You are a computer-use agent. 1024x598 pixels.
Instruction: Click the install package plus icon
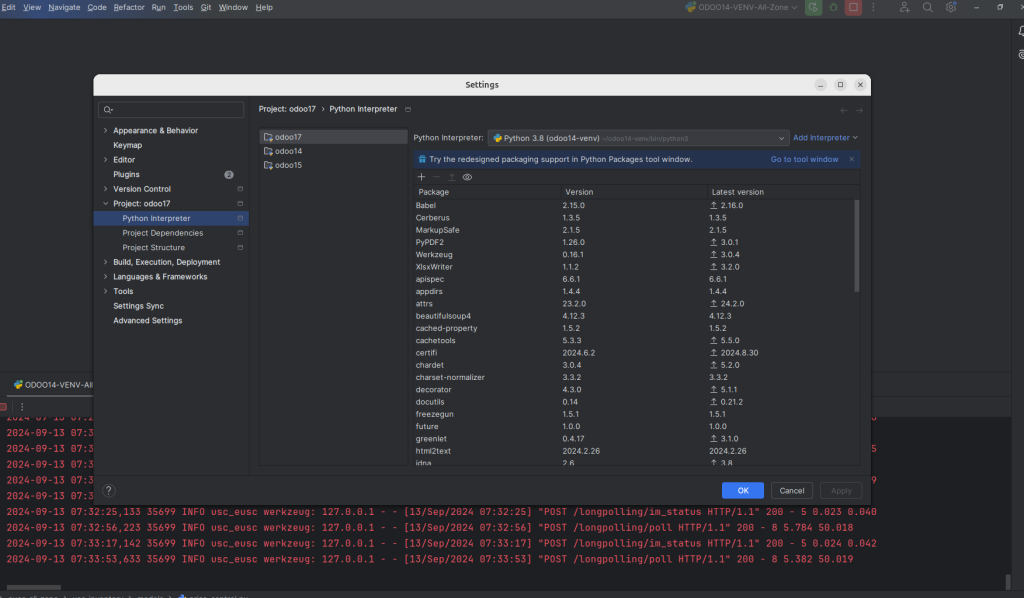click(421, 177)
